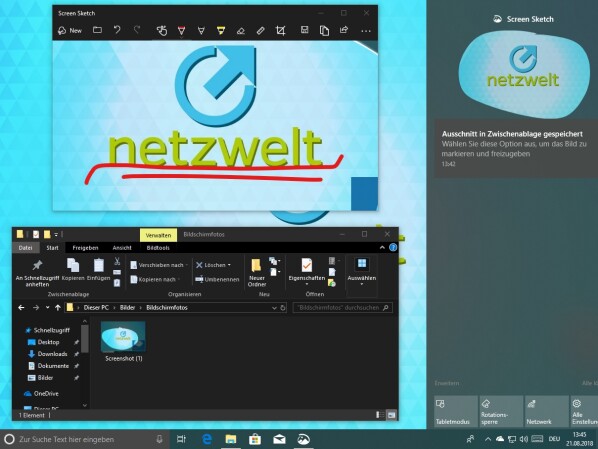The width and height of the screenshot is (598, 449).
Task: Select the eraser tool
Action: 241,31
